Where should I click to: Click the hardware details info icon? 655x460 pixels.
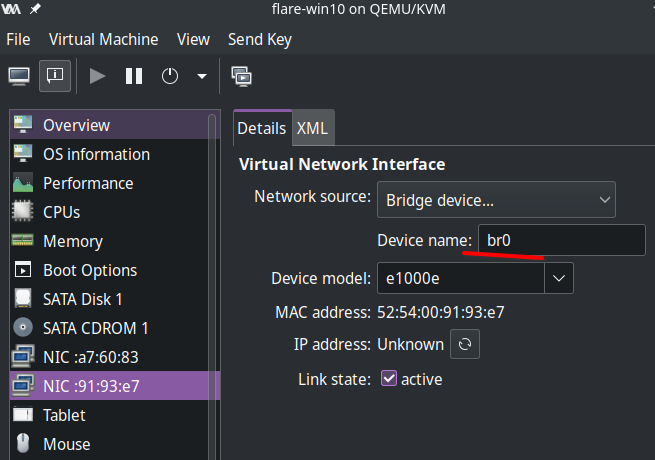click(x=54, y=75)
